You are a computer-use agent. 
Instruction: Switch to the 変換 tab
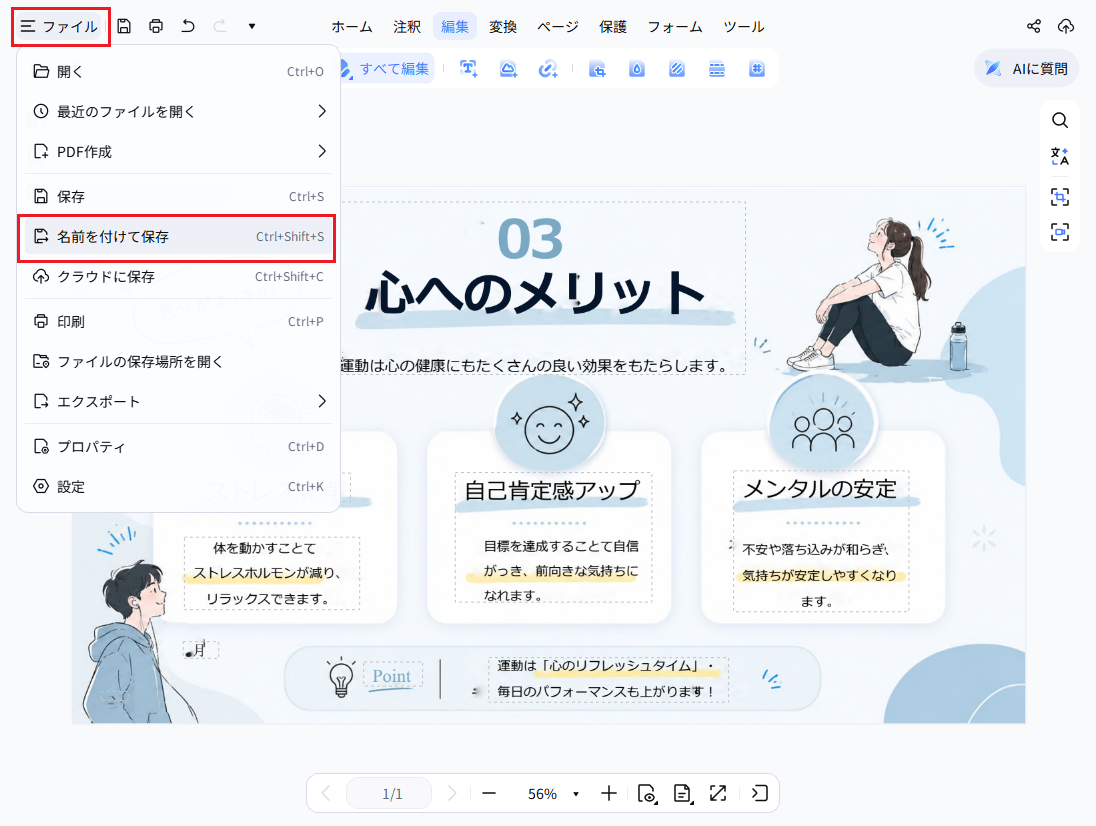pos(503,27)
